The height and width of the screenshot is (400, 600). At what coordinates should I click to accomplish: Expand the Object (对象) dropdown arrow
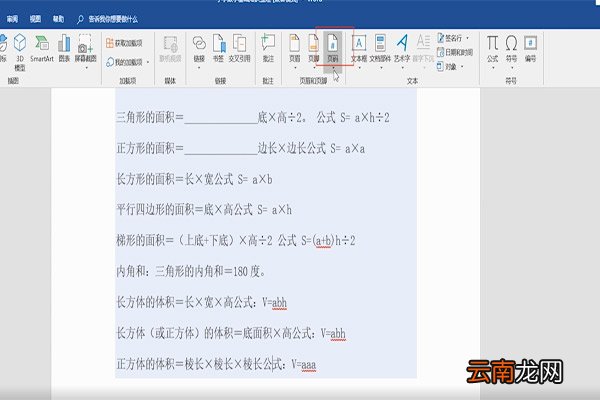click(x=462, y=67)
